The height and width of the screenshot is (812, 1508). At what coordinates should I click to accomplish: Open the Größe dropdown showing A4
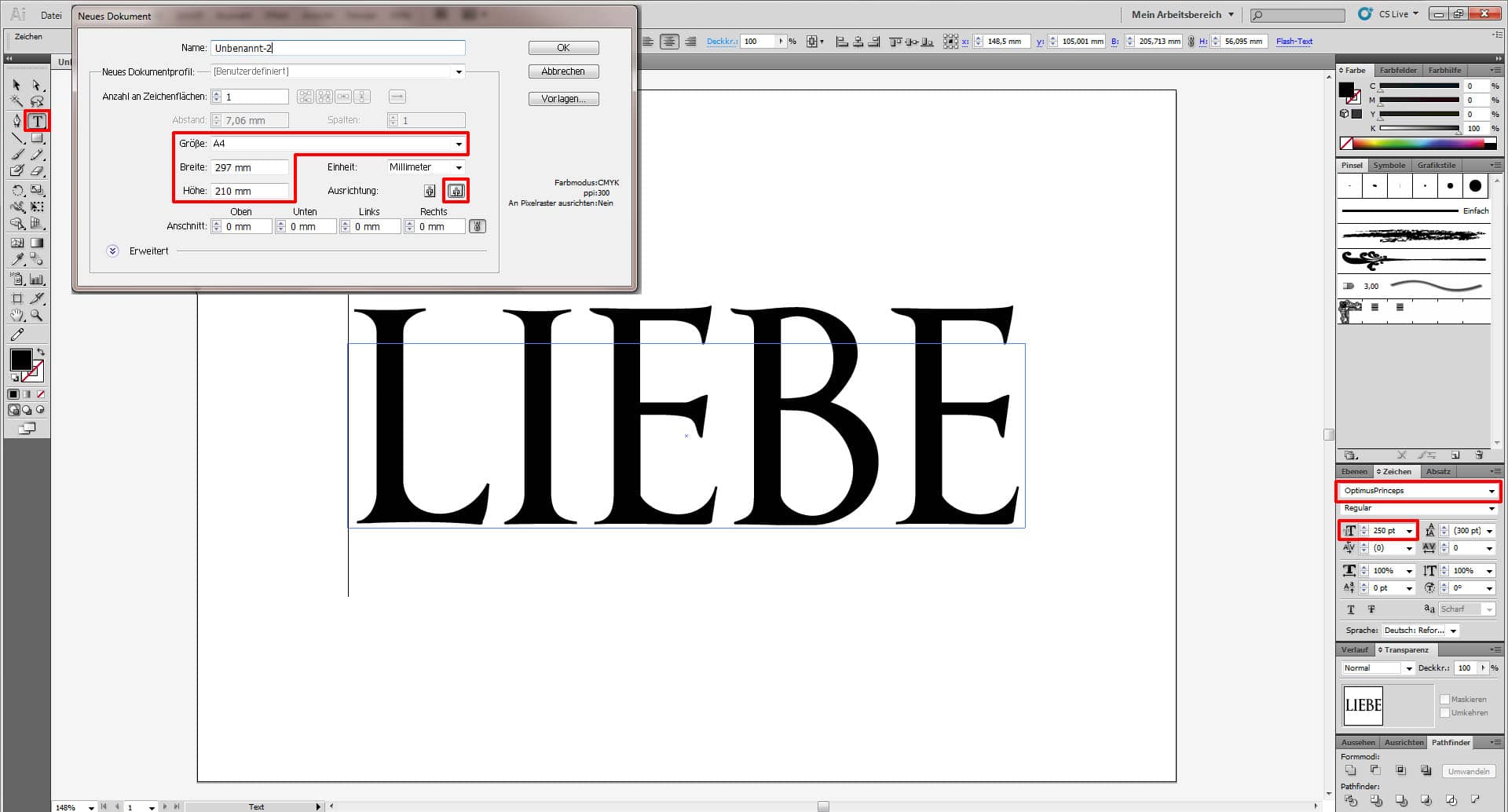[458, 144]
